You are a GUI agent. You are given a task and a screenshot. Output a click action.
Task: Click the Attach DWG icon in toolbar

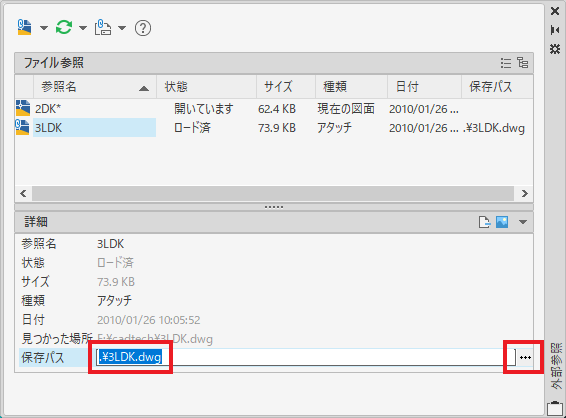click(x=25, y=28)
